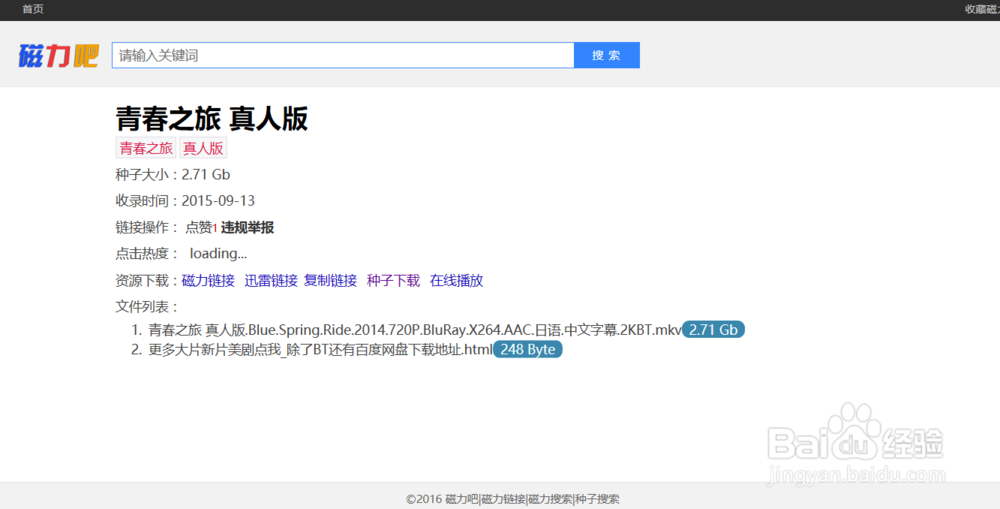Image resolution: width=1000 pixels, height=509 pixels.
Task: Click the blue 搜索 button
Action: coord(607,55)
